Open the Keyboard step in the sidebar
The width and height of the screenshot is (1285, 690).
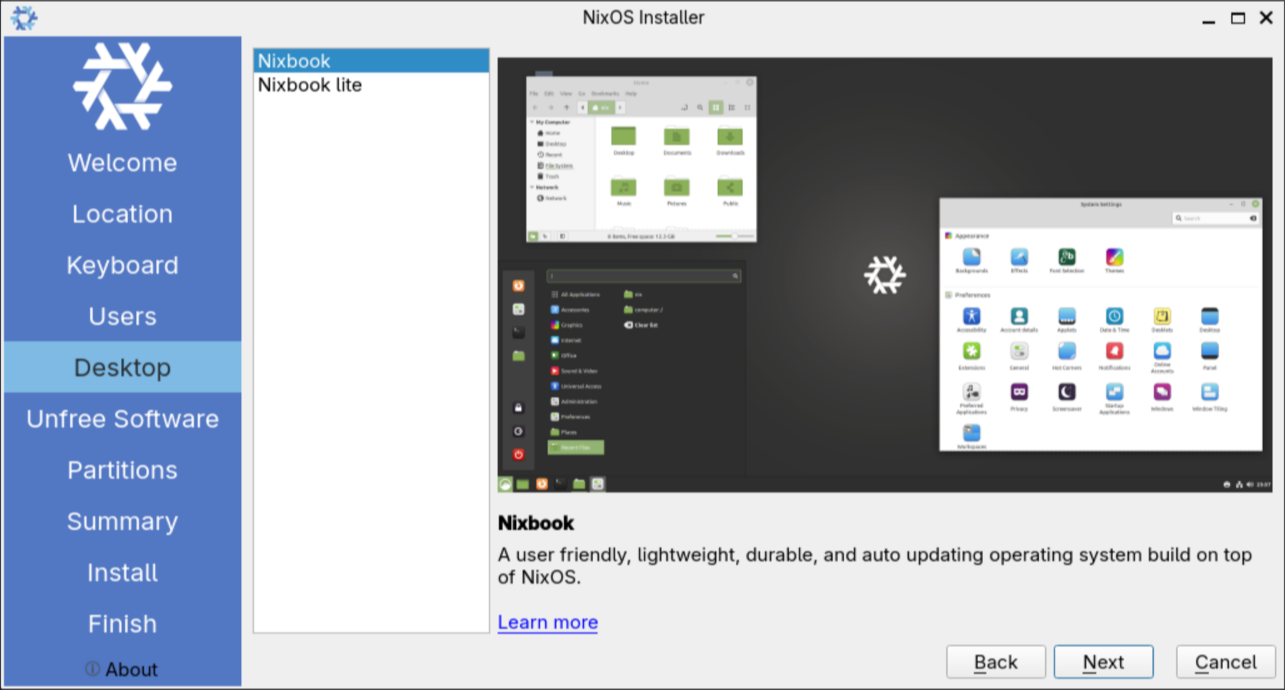coord(122,265)
